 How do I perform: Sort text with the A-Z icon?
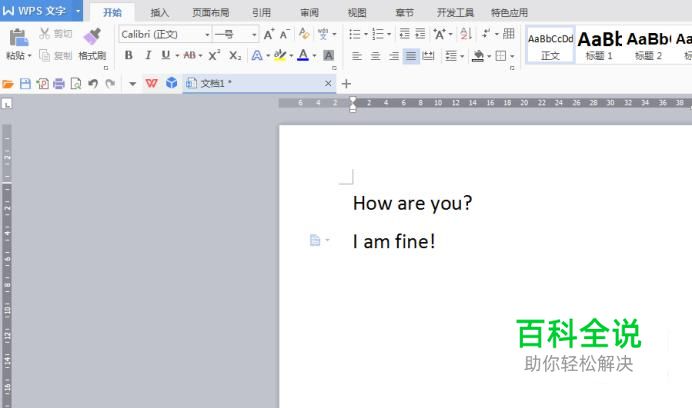(x=466, y=34)
